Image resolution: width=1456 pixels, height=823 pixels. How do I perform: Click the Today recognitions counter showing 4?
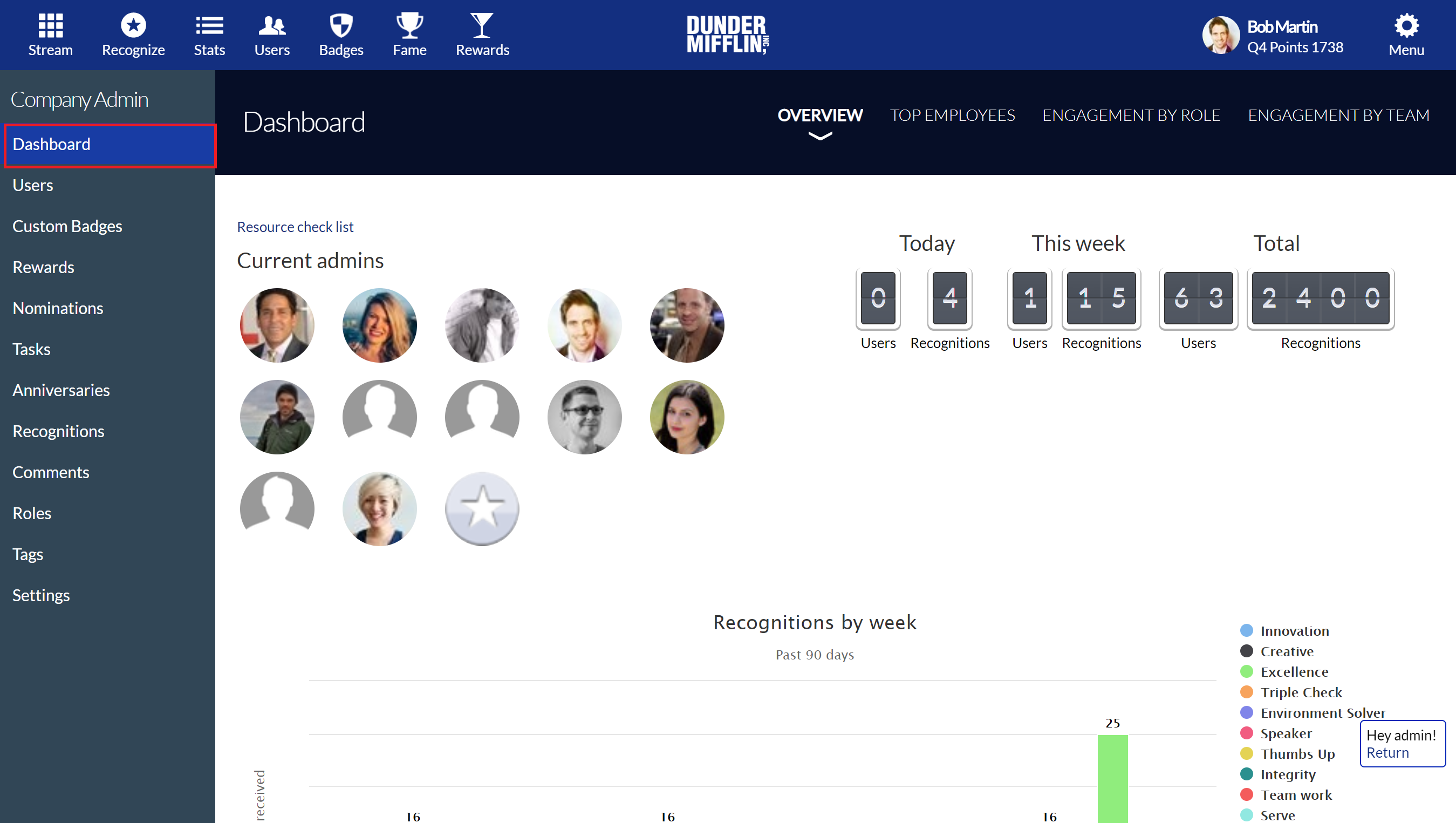point(949,298)
